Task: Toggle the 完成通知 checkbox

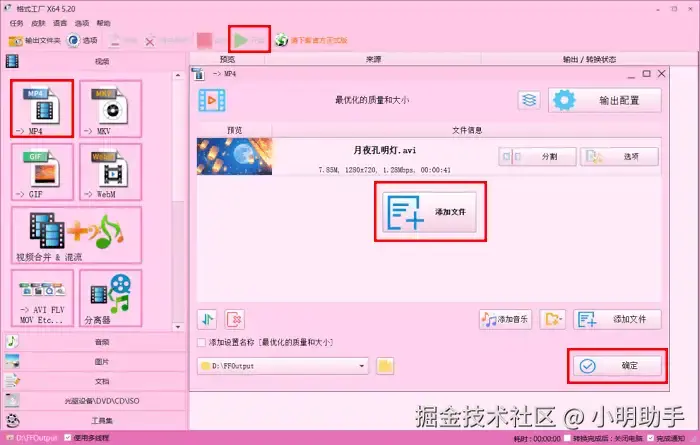Action: 651,438
